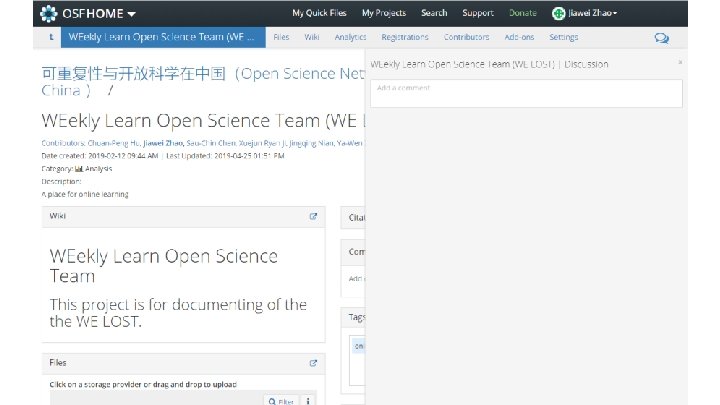Open My Quick Files
Screen dimensions: 720x405
[319, 13]
